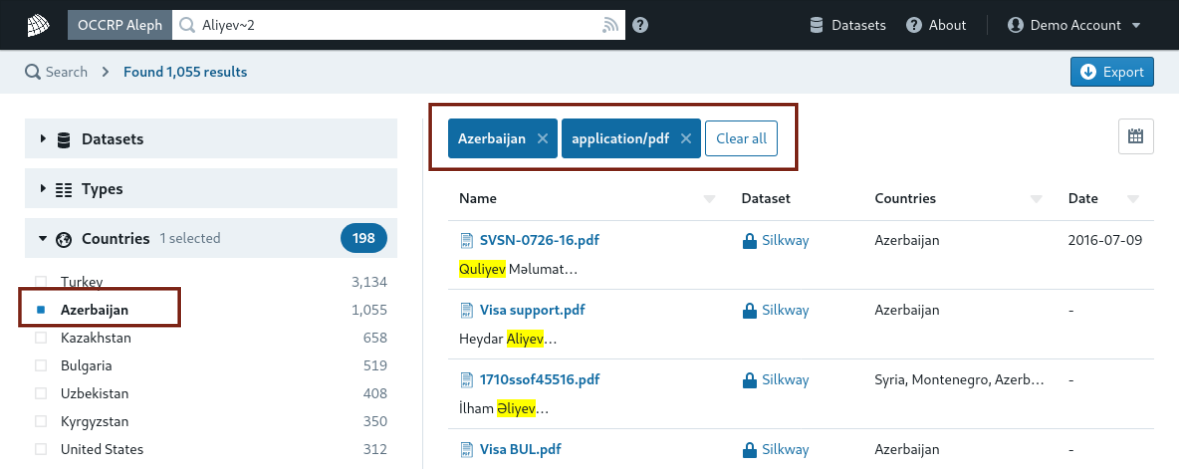This screenshot has width=1179, height=469.
Task: Click the database icon in top navigation
Action: point(816,26)
